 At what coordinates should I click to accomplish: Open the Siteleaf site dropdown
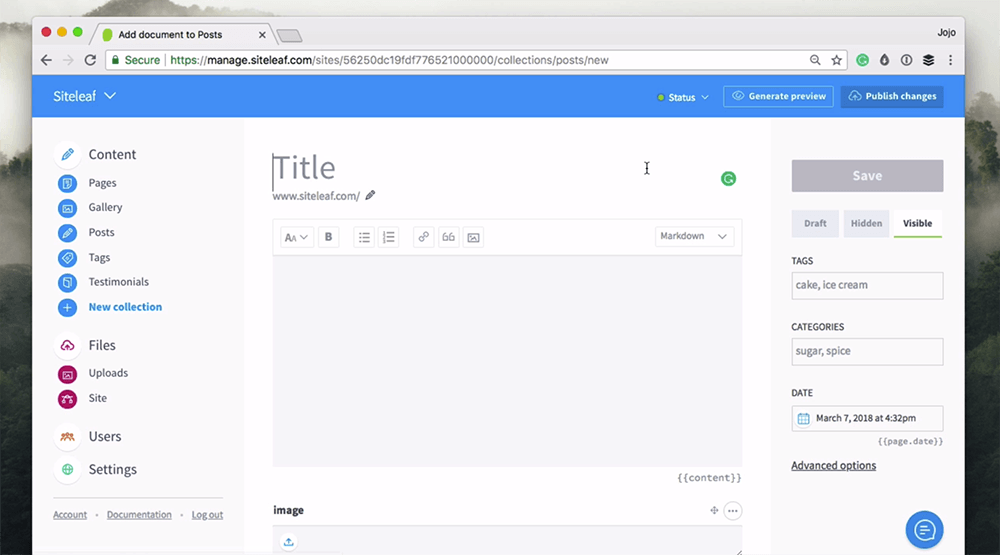(x=84, y=96)
